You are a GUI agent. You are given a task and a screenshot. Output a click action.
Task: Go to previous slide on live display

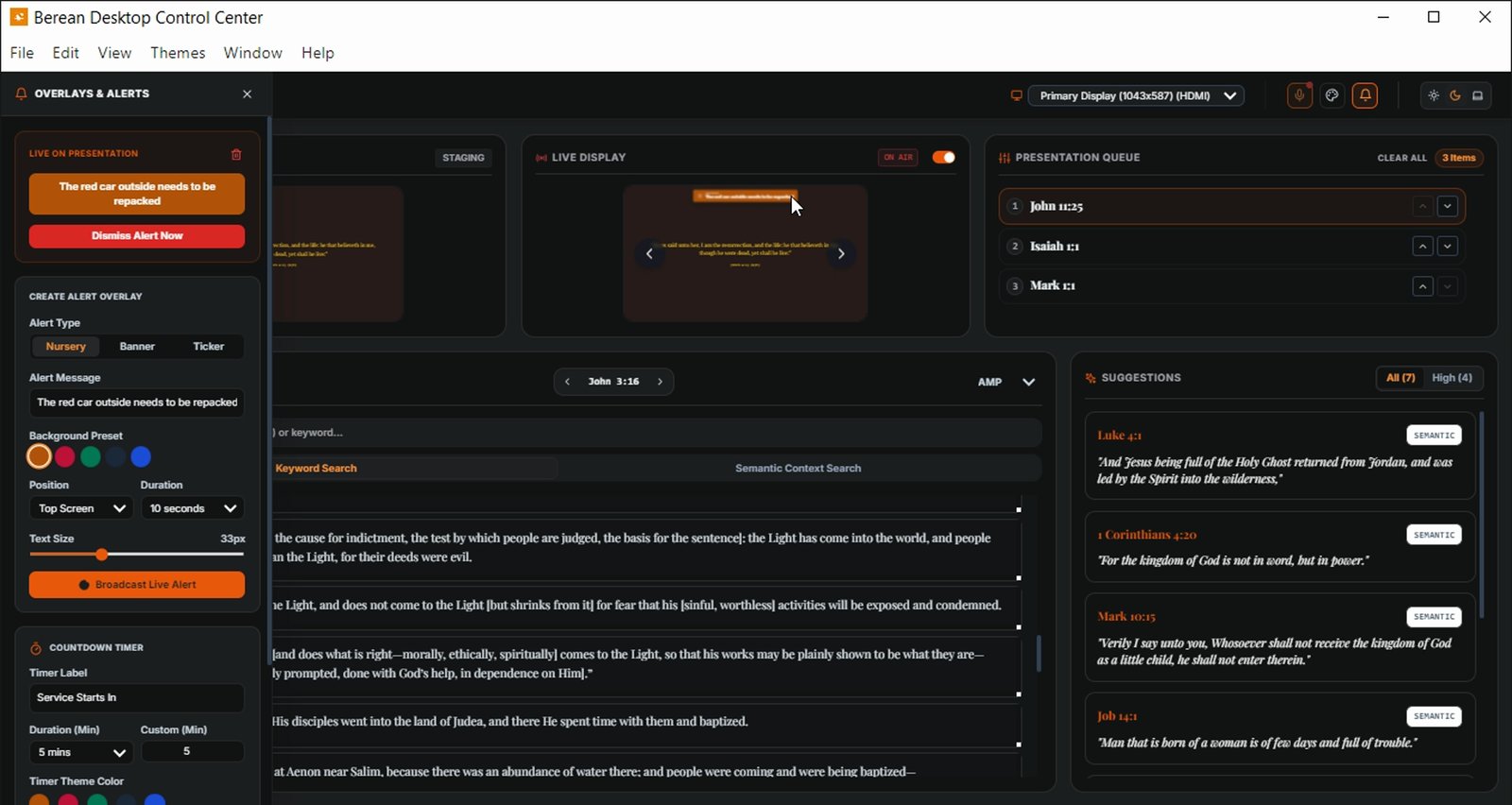pos(649,253)
